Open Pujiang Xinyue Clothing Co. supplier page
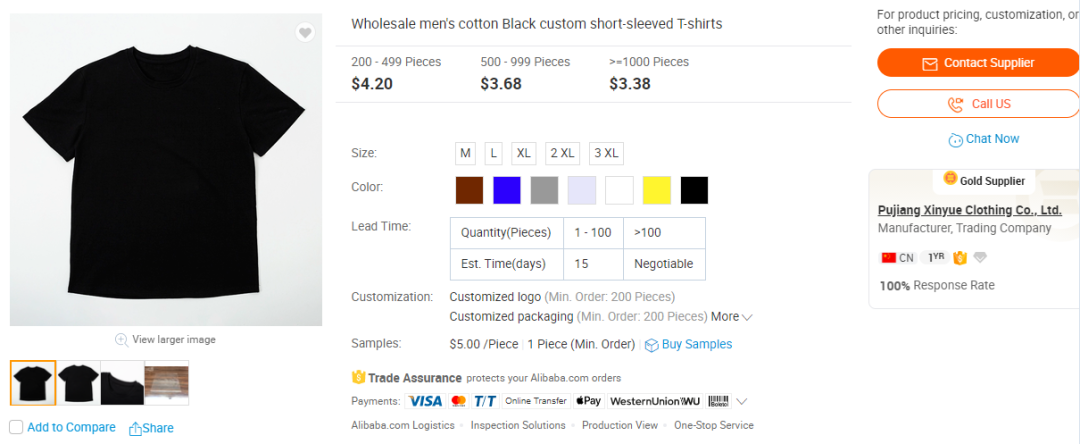 click(x=969, y=210)
